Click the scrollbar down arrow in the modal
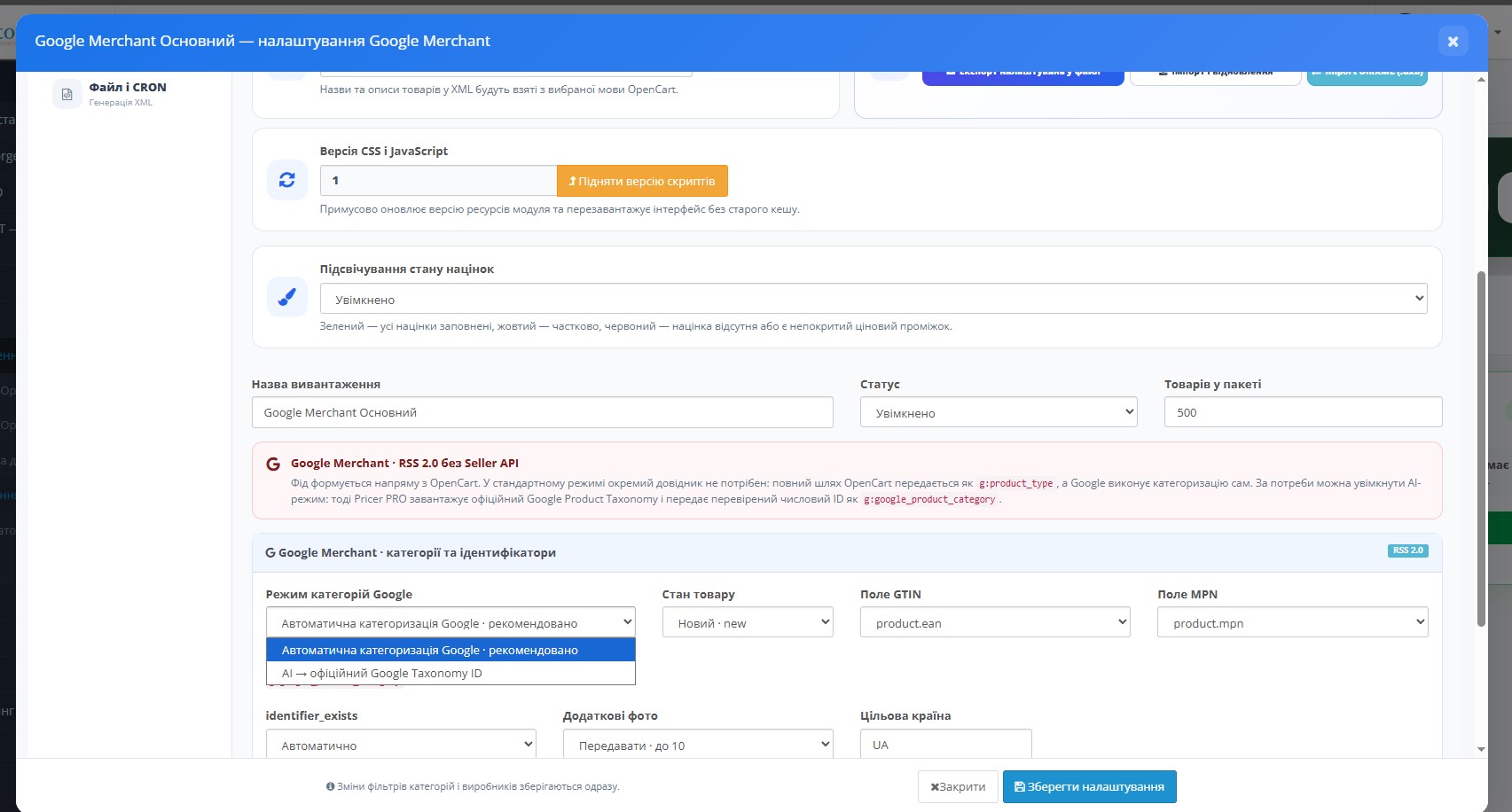This screenshot has width=1512, height=812. pyautogui.click(x=1481, y=749)
